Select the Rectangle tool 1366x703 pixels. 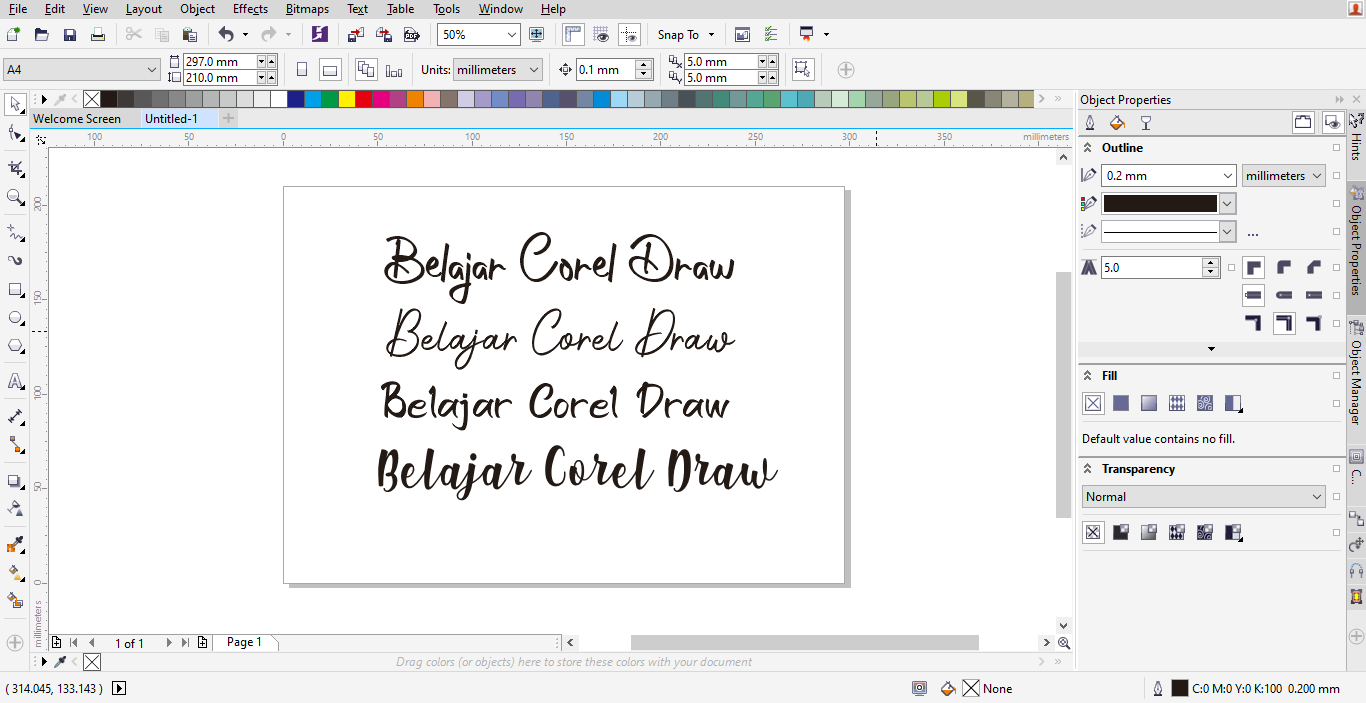(14, 290)
